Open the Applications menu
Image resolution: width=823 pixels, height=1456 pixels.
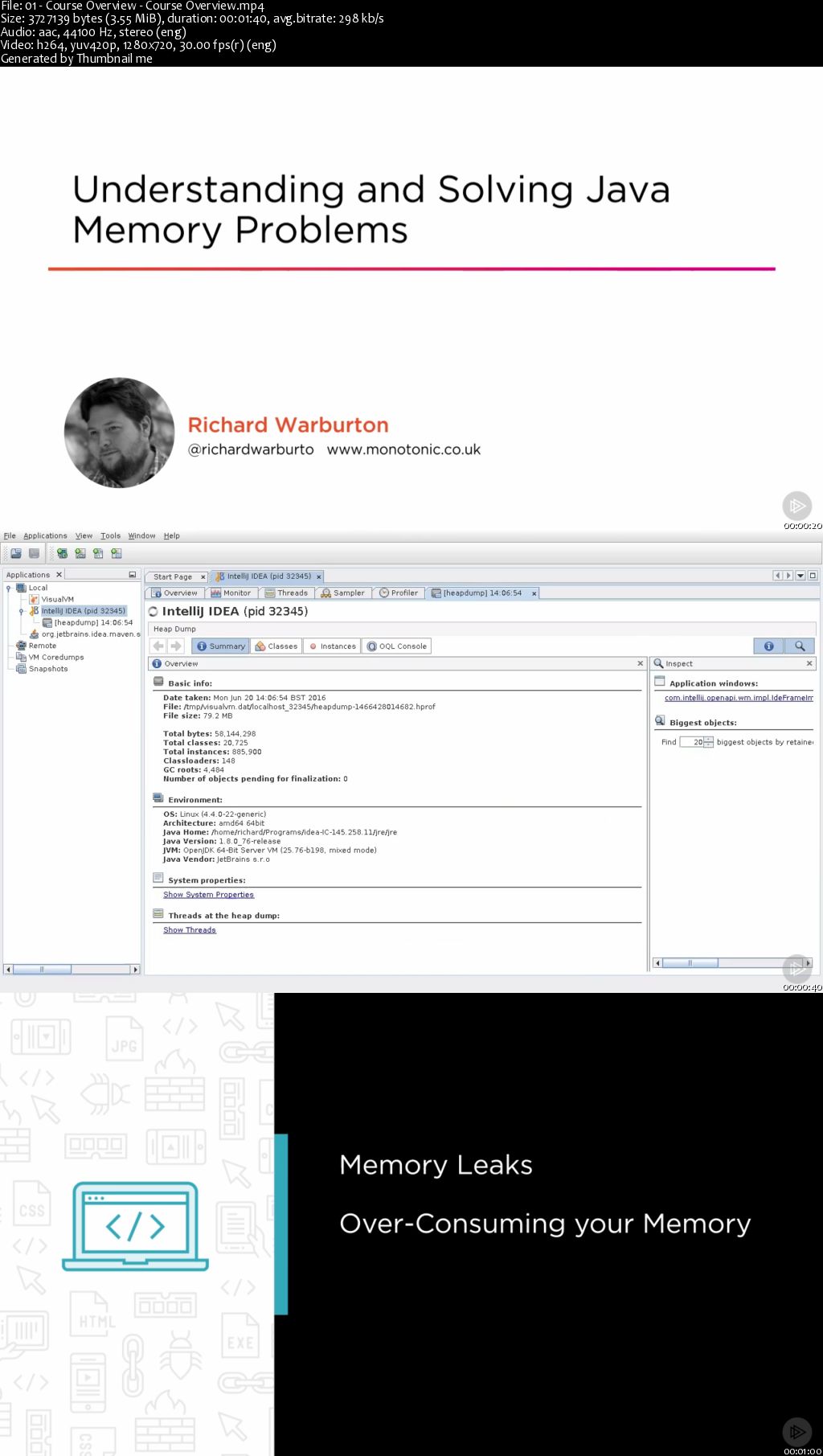click(x=45, y=535)
